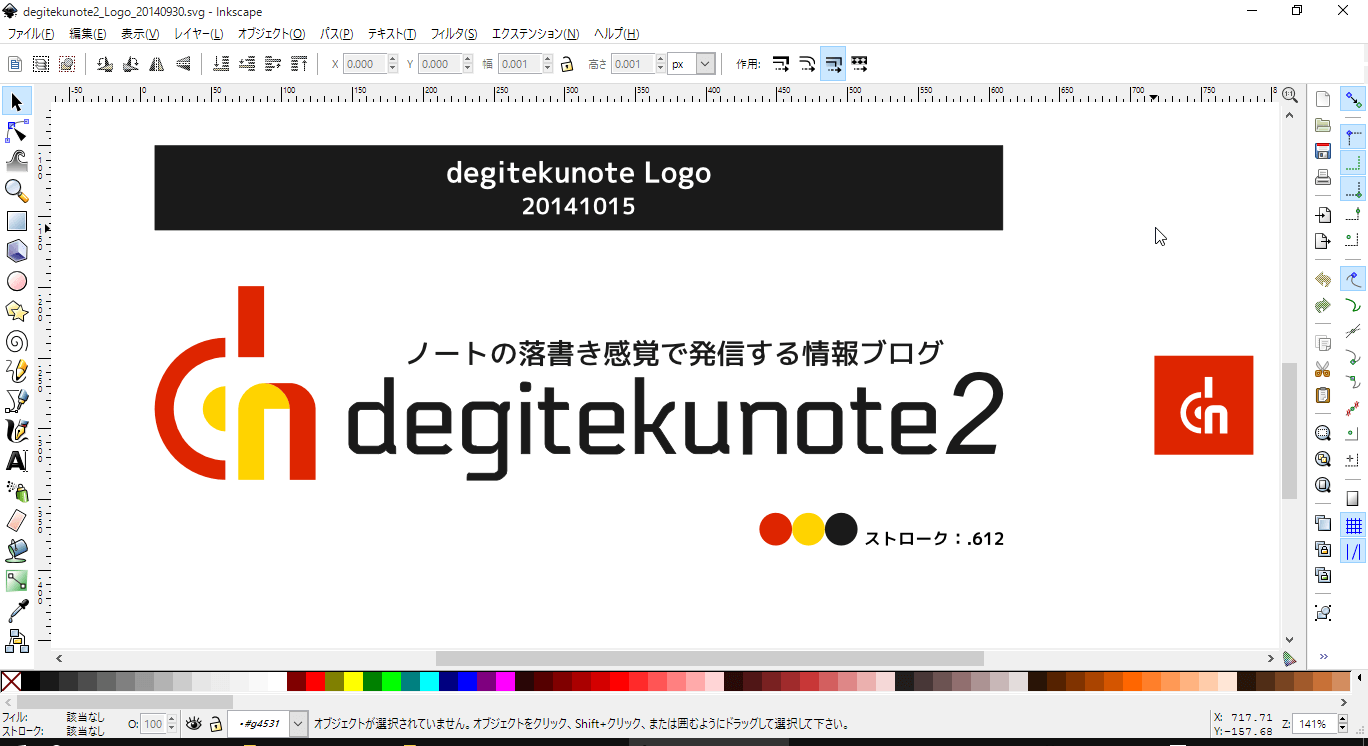
Task: Toggle current layer visibility eye
Action: click(x=195, y=723)
